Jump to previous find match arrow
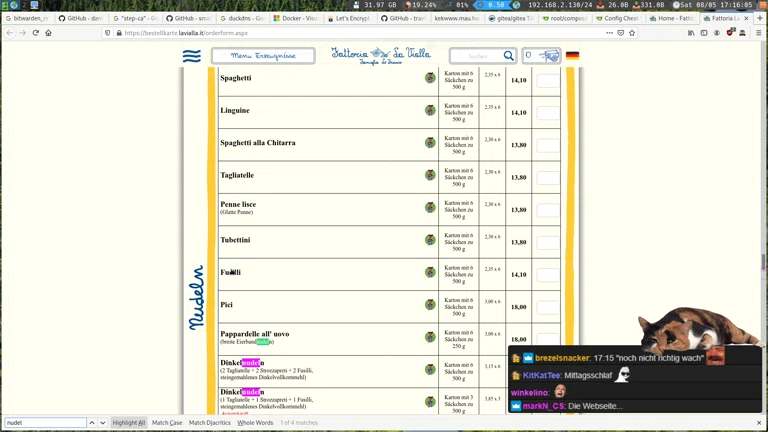Image resolution: width=768 pixels, height=432 pixels. 92,422
